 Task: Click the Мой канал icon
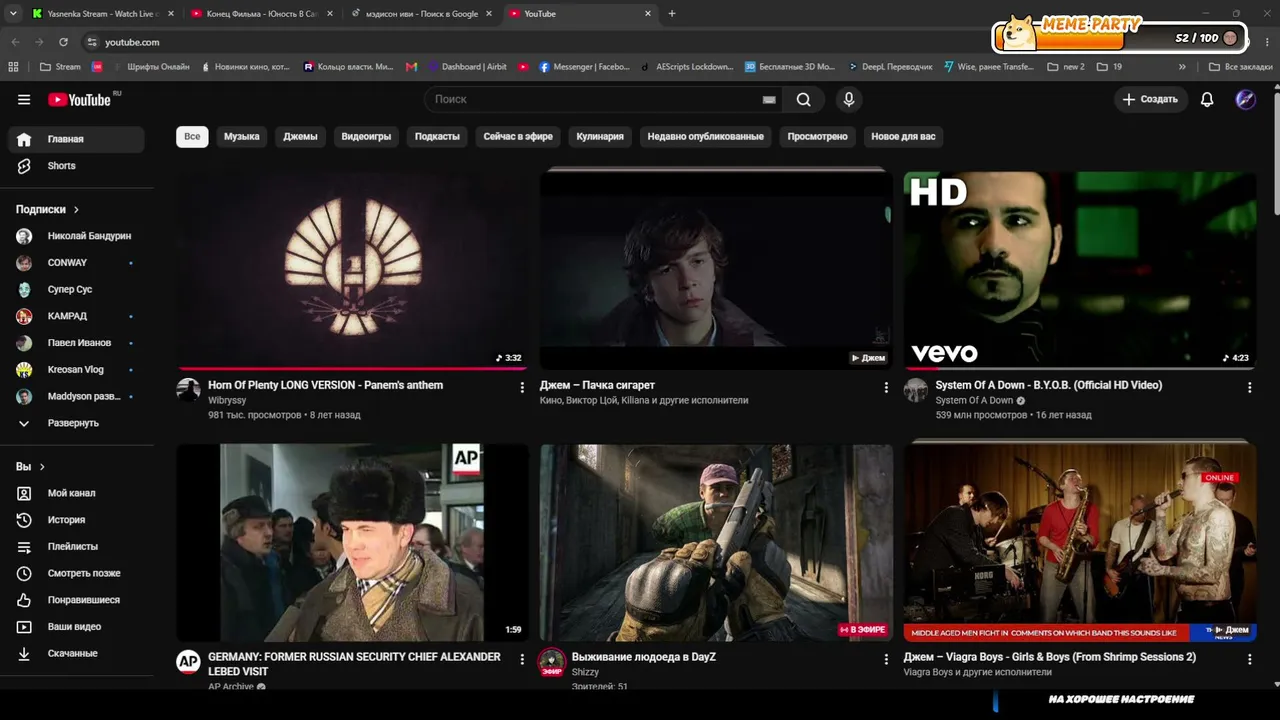pos(24,493)
